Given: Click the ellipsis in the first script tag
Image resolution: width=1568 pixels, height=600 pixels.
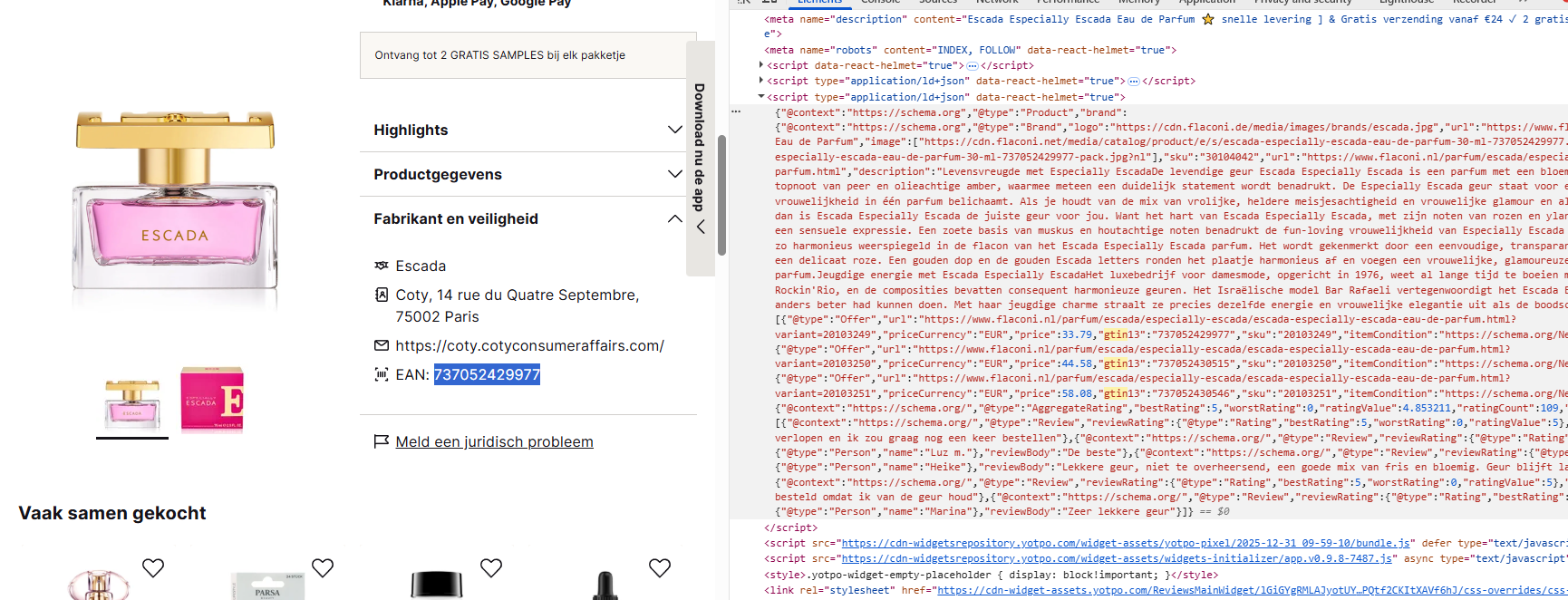Looking at the screenshot, I should (973, 66).
